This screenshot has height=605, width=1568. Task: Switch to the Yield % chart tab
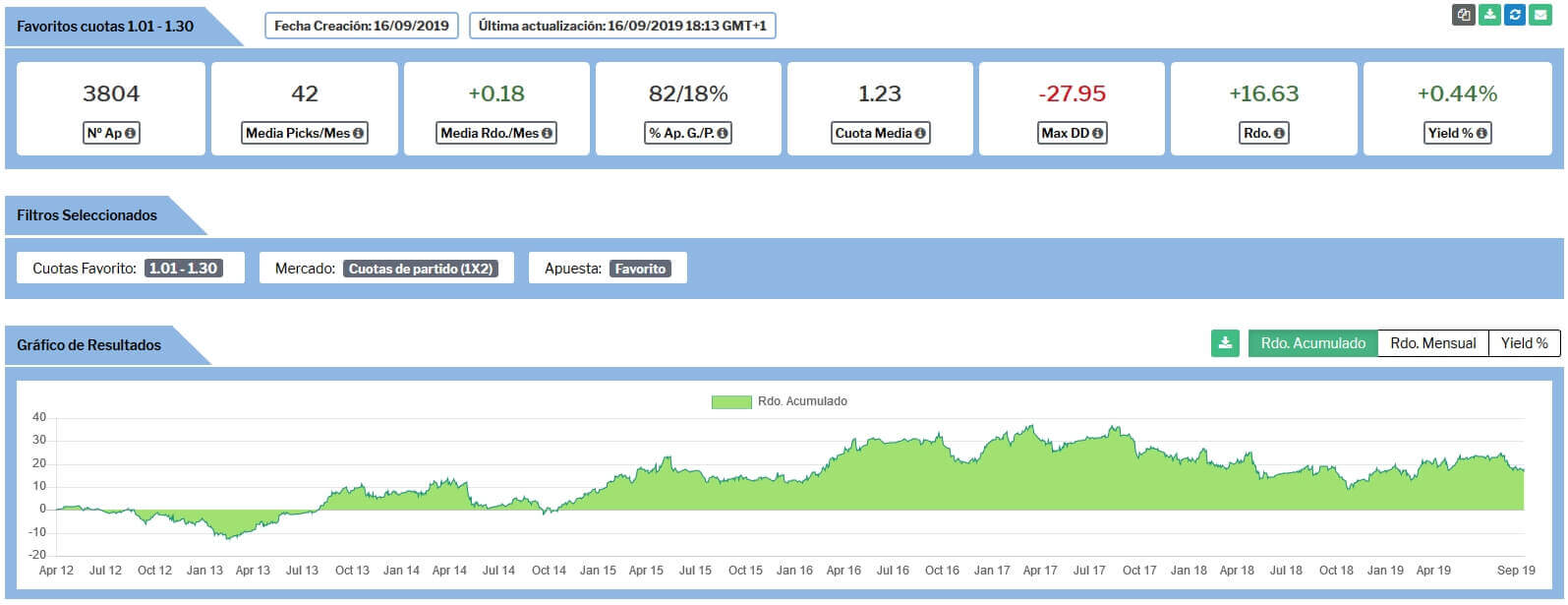coord(1525,343)
